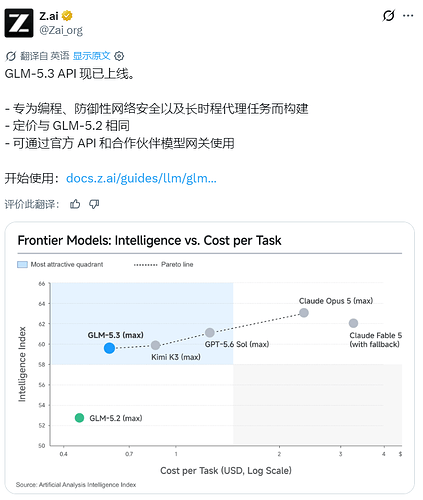Rate translation with thumbs up

coord(75,204)
